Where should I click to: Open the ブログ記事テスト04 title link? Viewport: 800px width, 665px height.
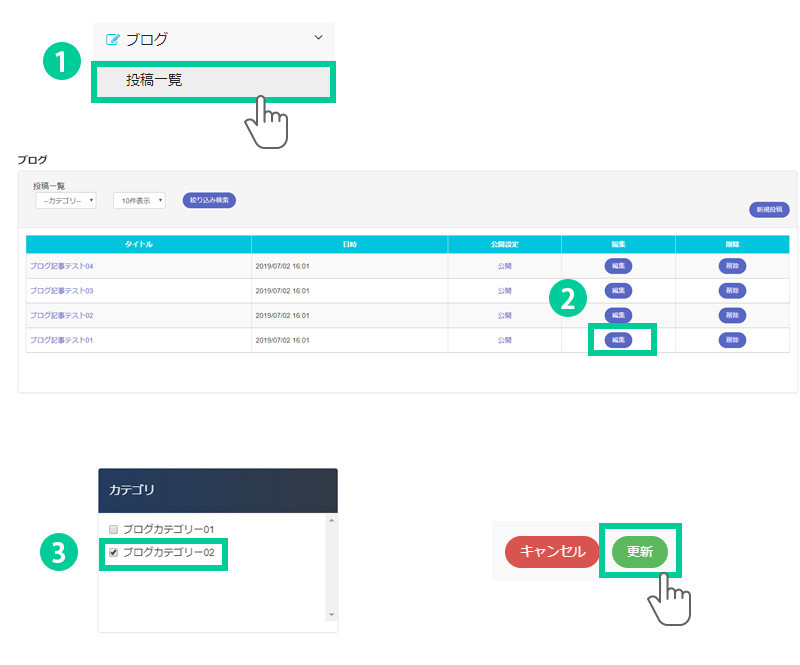point(62,266)
